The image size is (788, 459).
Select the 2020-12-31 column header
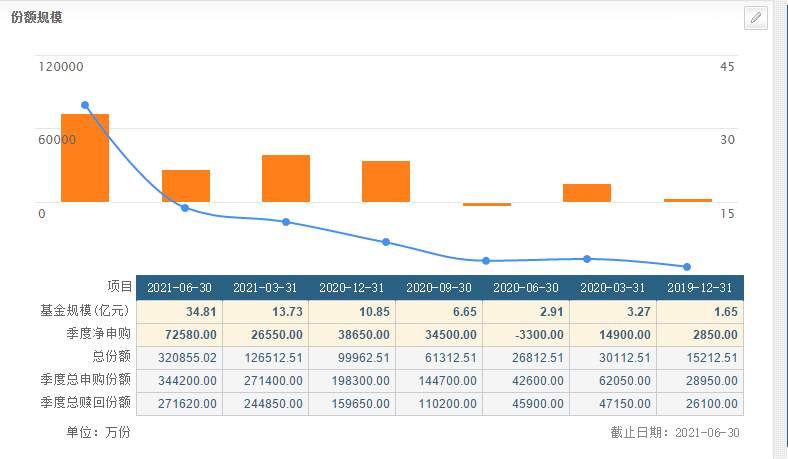[x=353, y=287]
